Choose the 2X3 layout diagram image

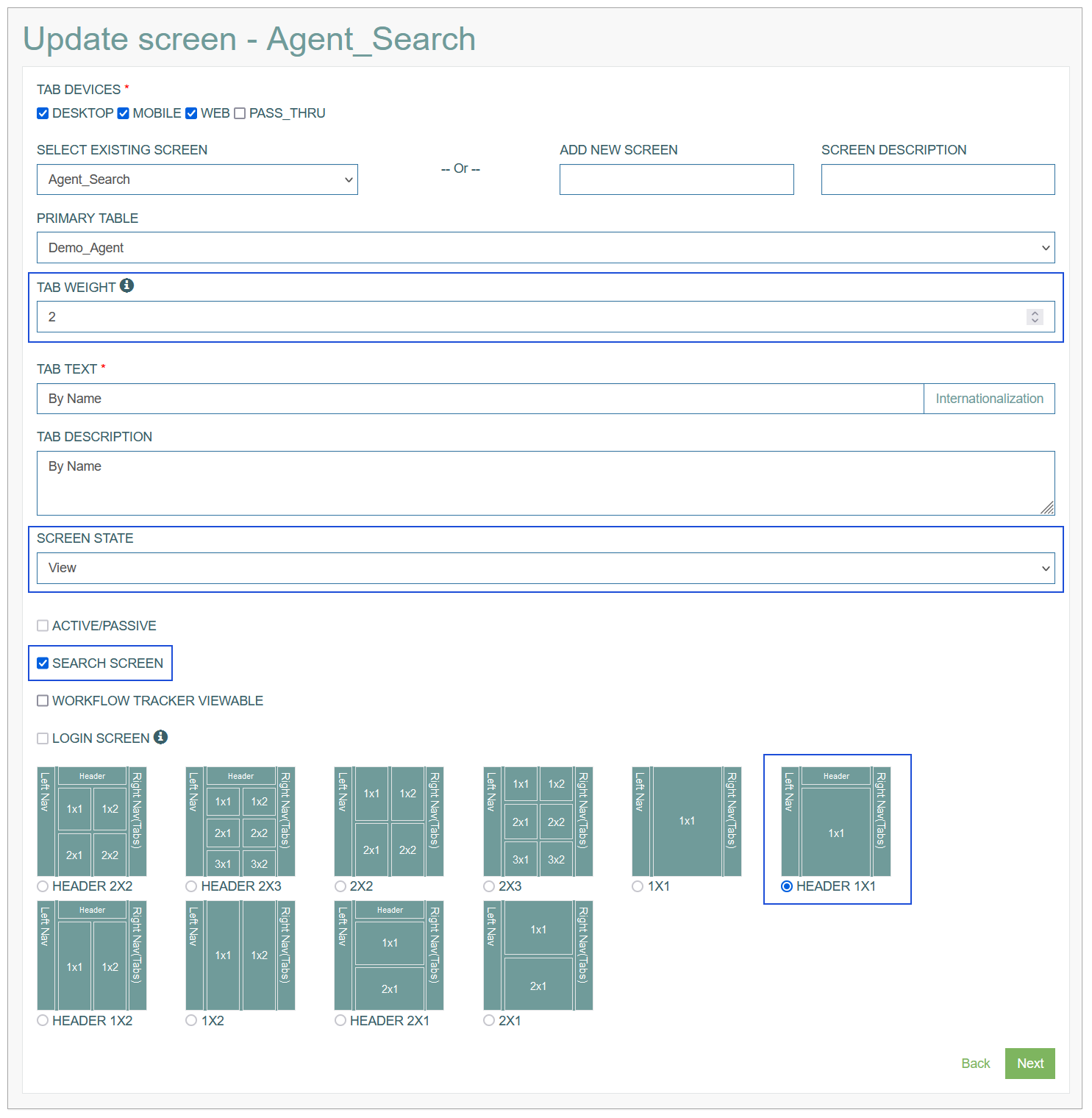538,822
